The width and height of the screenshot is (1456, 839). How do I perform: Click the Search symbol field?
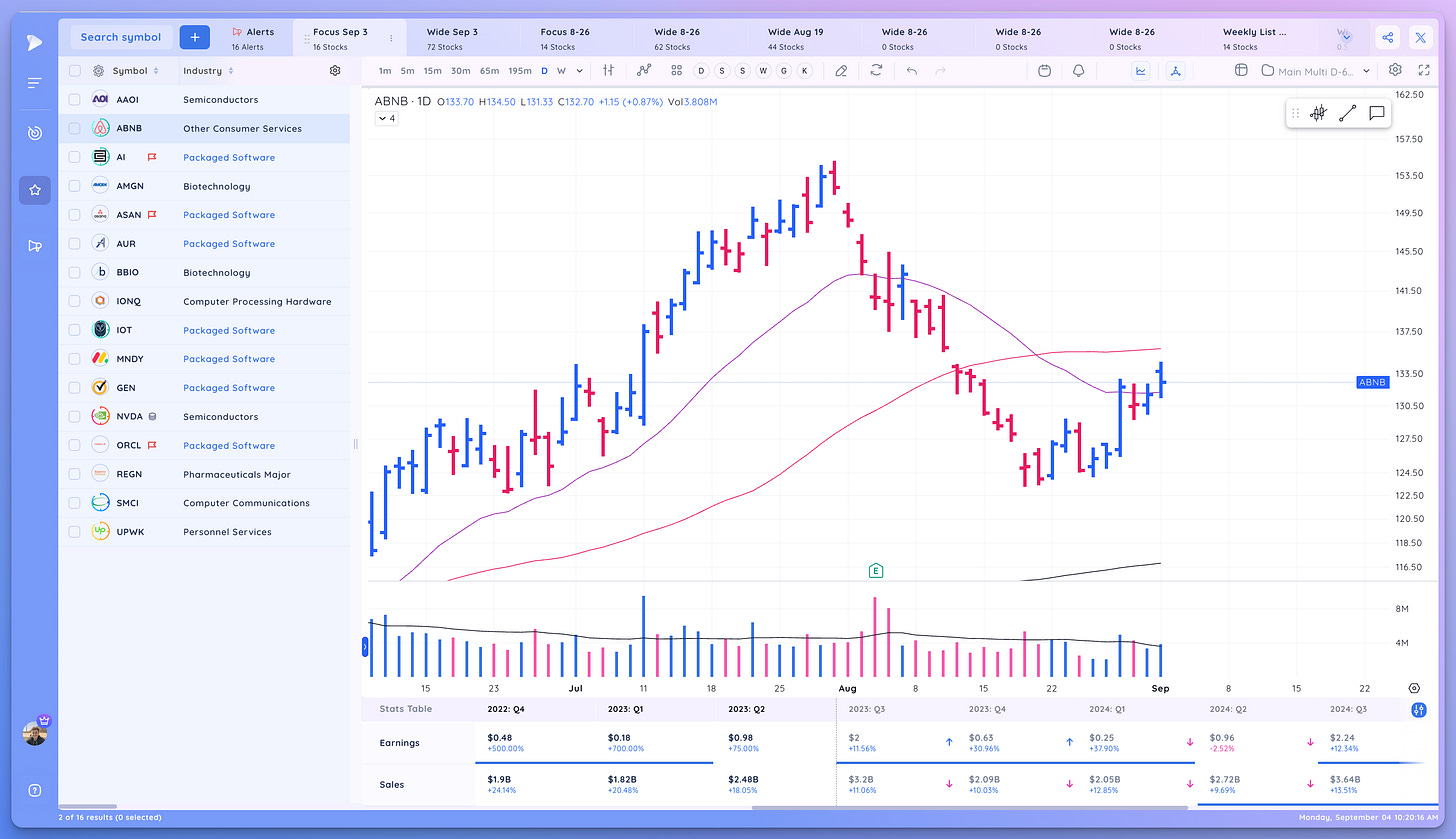pos(121,37)
